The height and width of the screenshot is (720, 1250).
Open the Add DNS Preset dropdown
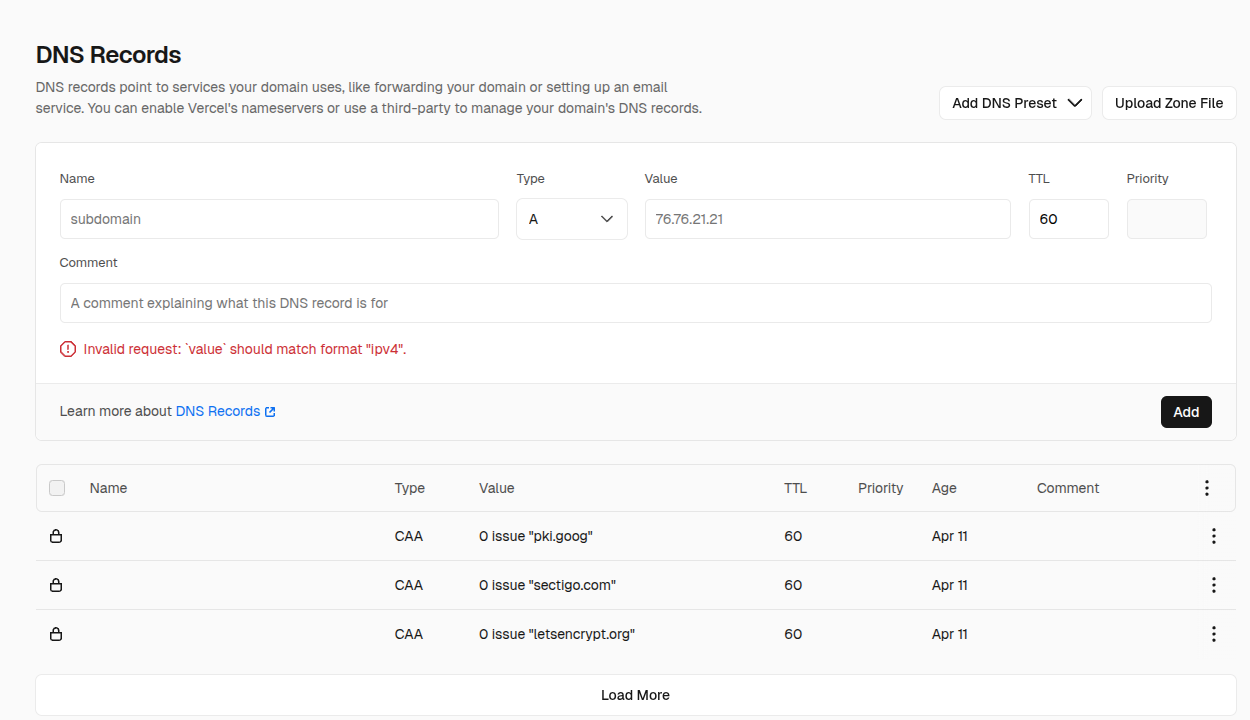1015,103
